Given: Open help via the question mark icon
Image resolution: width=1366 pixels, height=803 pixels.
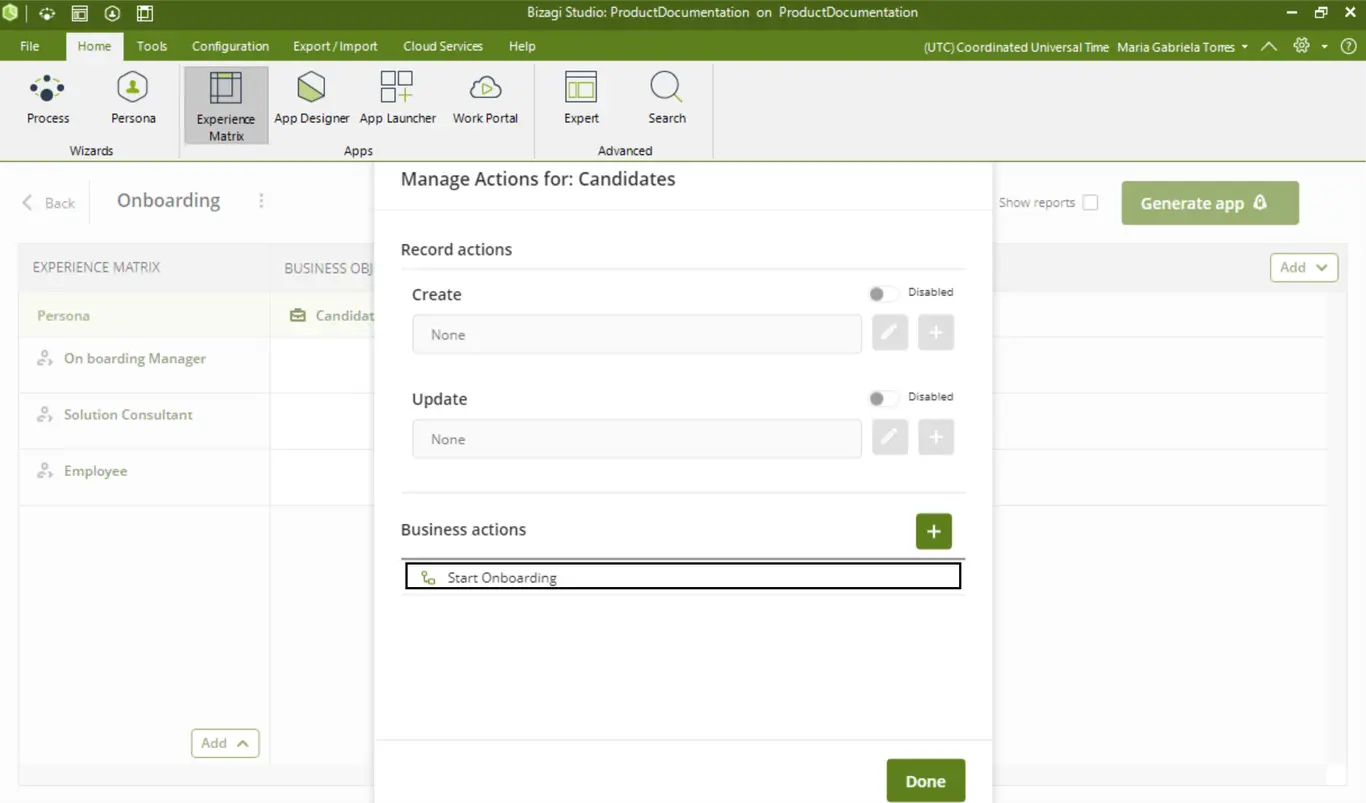Looking at the screenshot, I should coord(1349,46).
